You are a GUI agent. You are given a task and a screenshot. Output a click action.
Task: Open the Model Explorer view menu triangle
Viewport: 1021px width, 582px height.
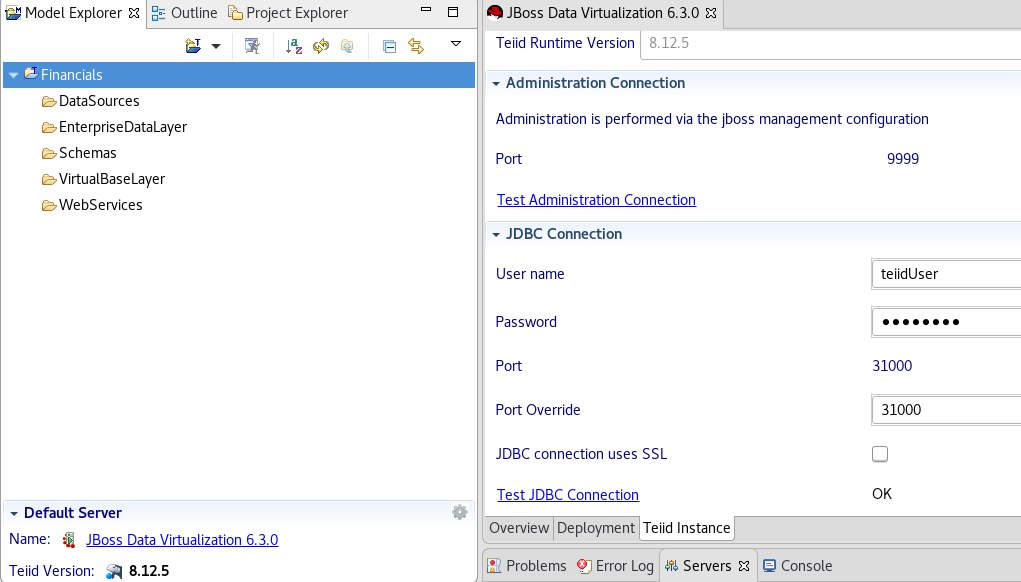(456, 44)
